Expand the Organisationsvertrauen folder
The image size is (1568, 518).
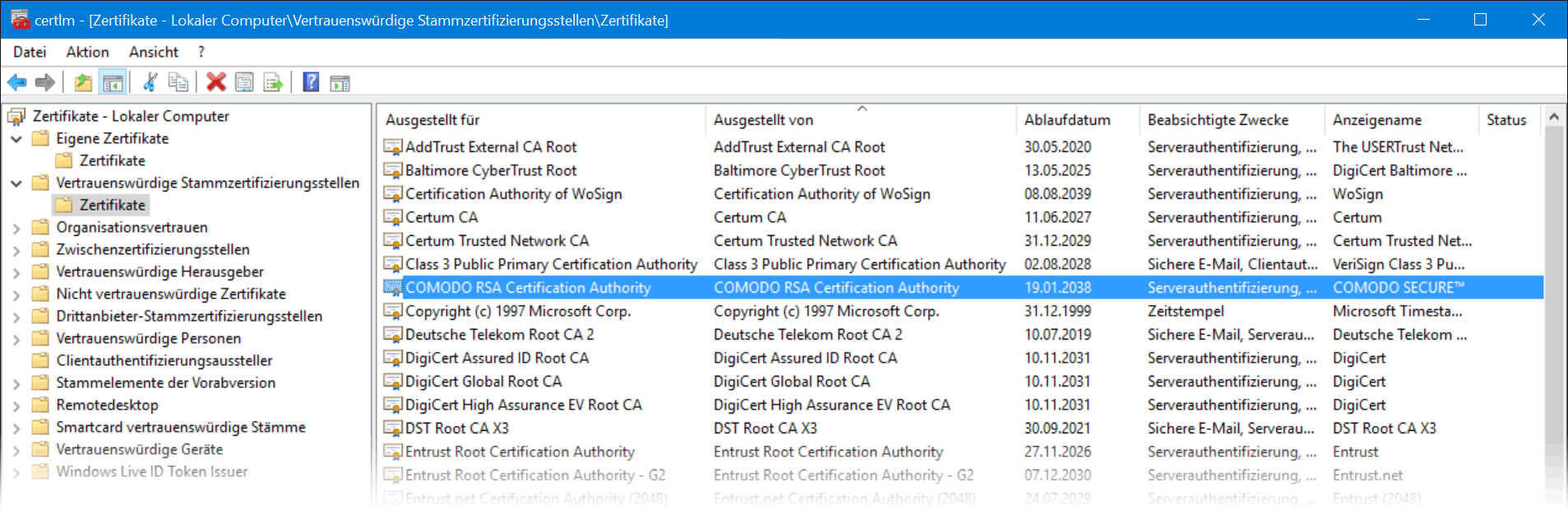(16, 228)
